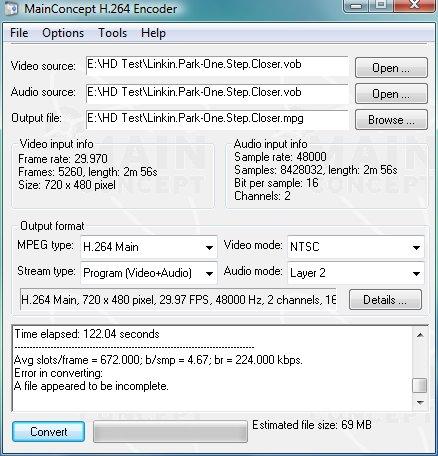Click the Details button
The image size is (438, 456).
point(385,300)
